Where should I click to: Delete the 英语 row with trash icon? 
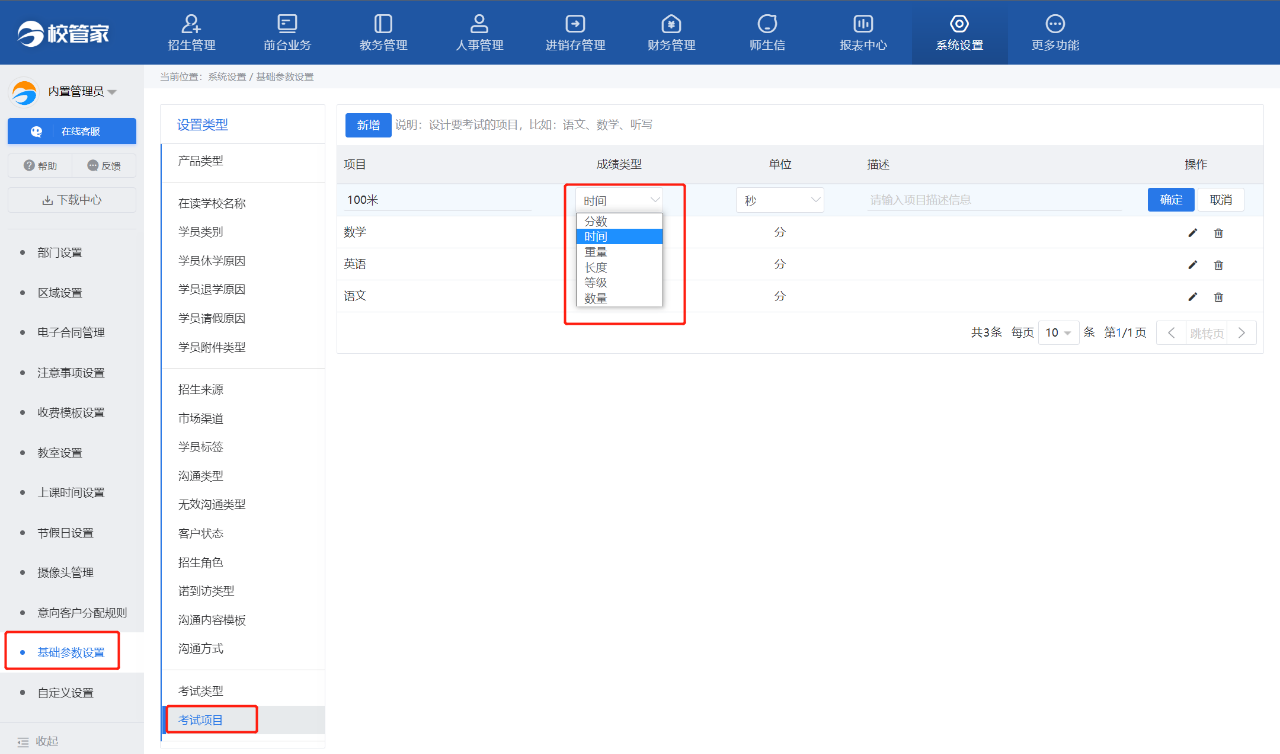1218,265
